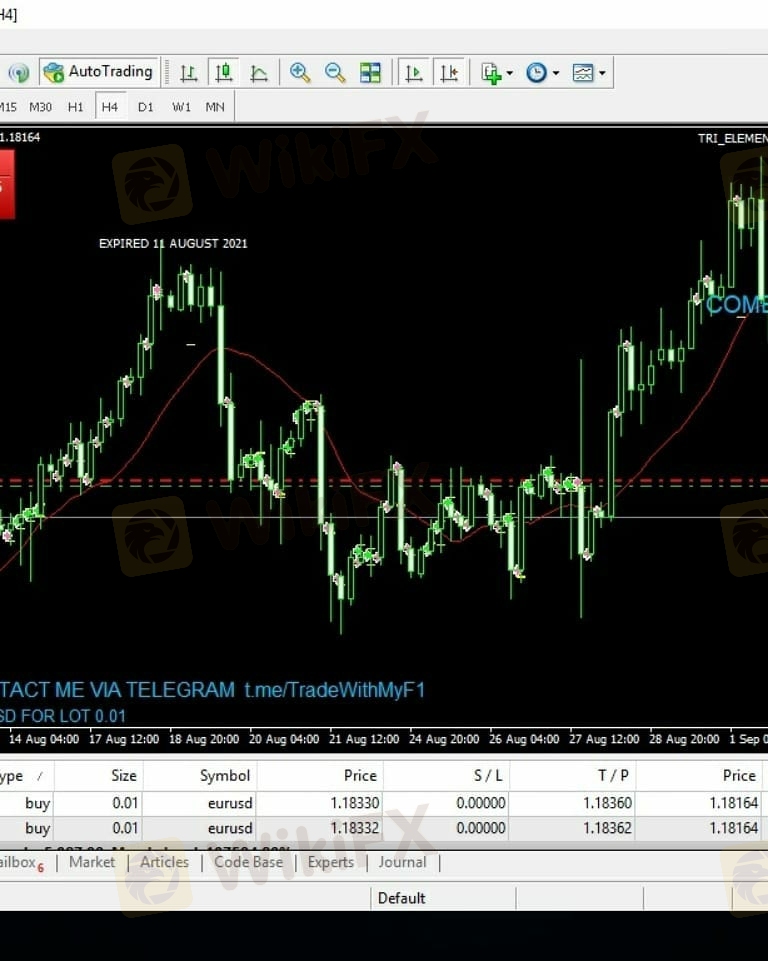Enable auto scroll to latest candle
The height and width of the screenshot is (961, 768).
tap(413, 72)
